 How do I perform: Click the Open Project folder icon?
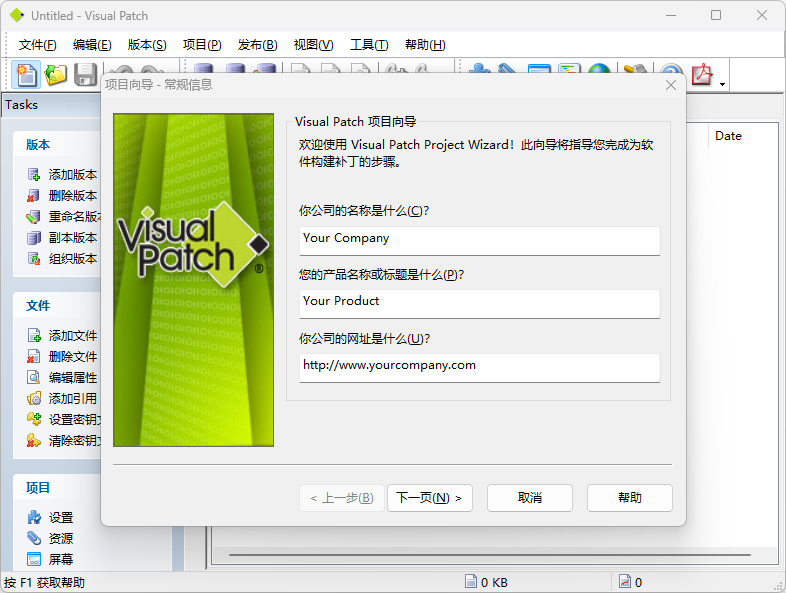[56, 75]
